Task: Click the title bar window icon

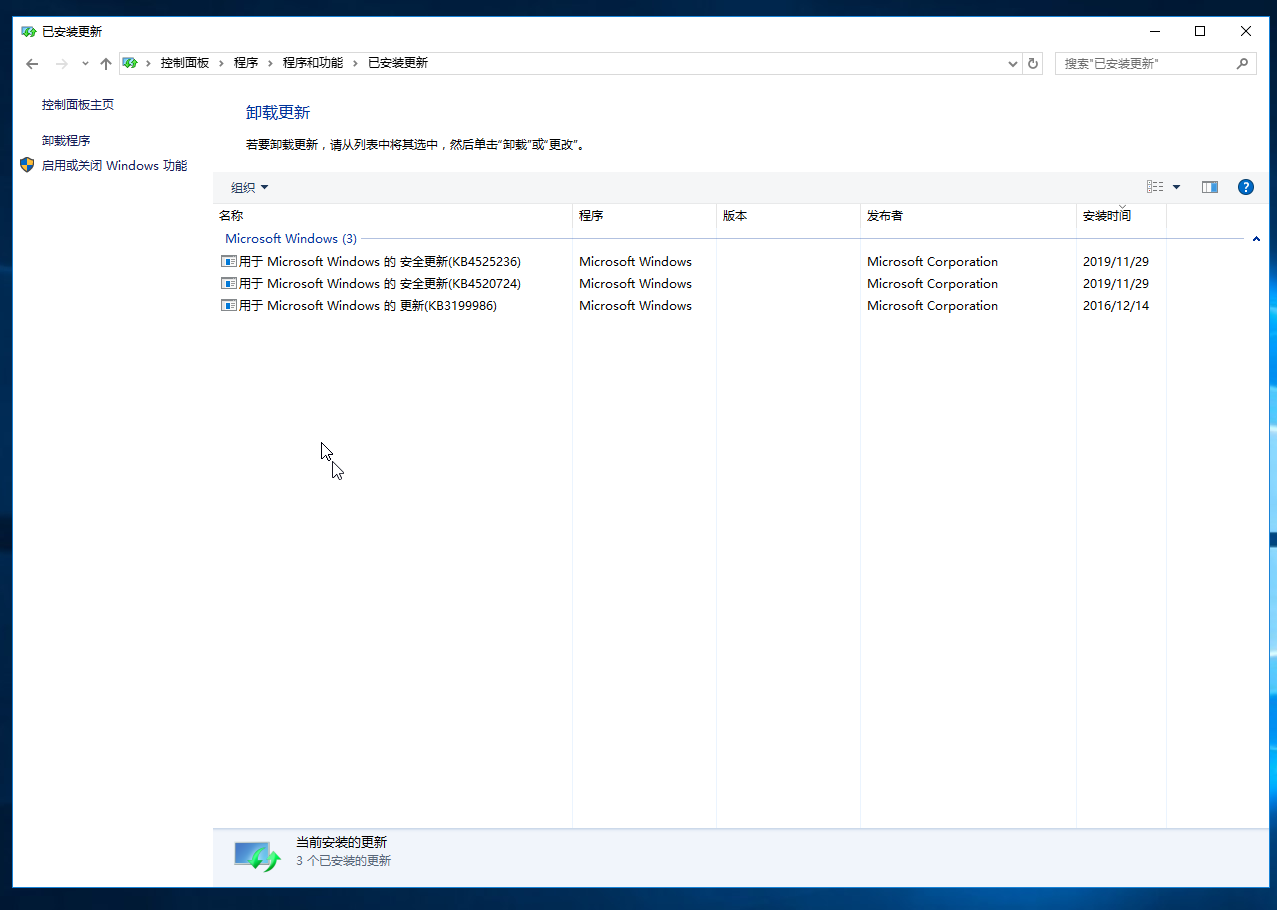Action: coord(29,31)
